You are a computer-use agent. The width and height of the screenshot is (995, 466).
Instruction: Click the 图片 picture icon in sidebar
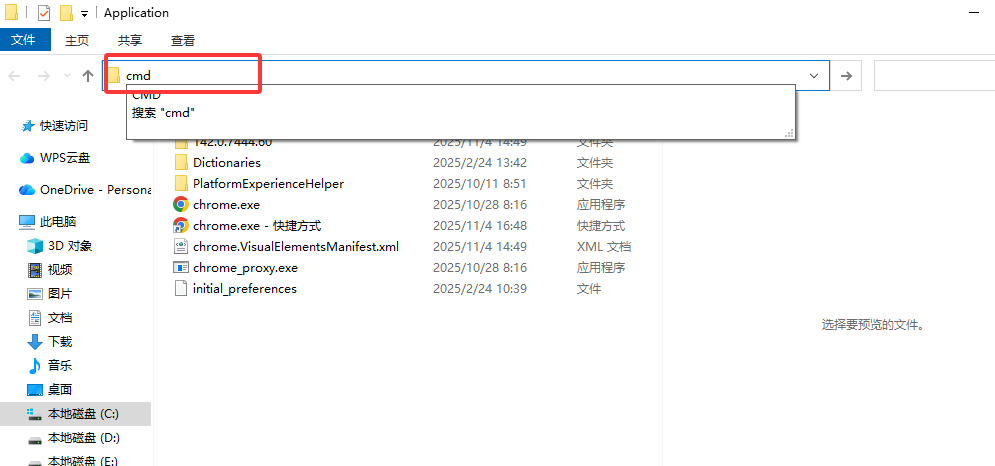[34, 294]
